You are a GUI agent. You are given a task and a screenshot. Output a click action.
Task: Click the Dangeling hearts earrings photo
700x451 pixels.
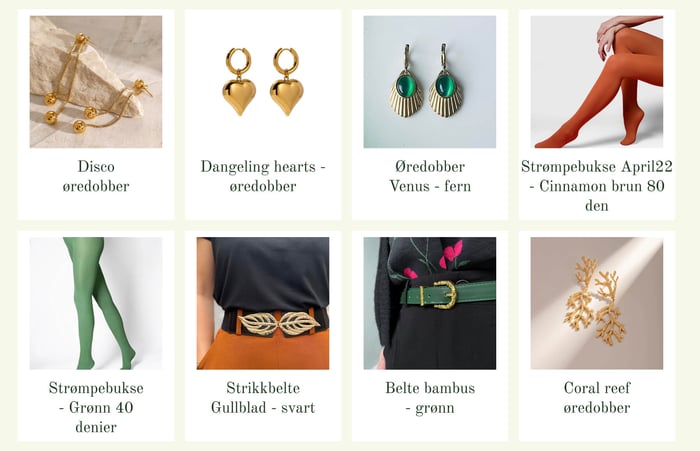[x=263, y=82]
